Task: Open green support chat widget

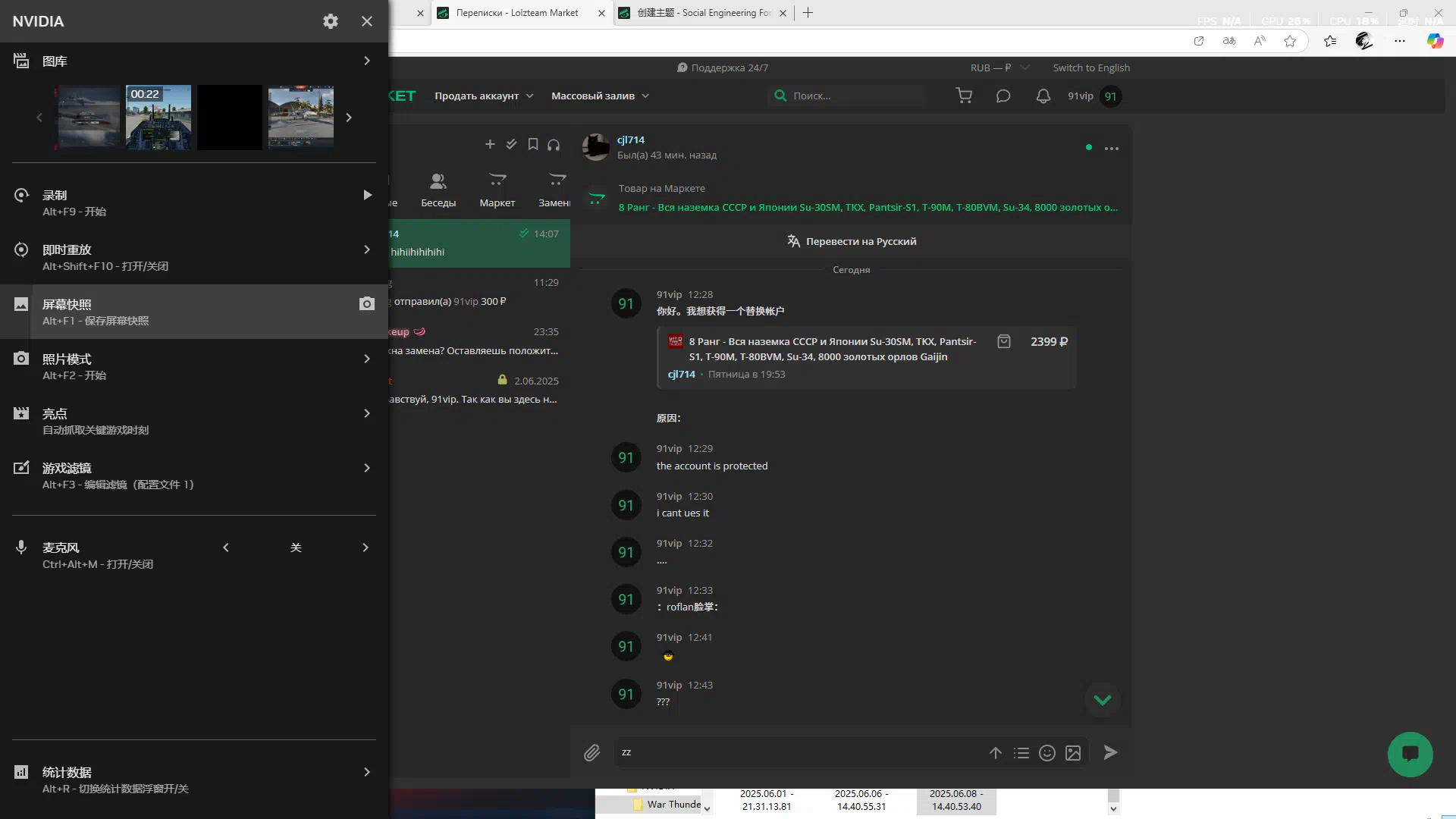Action: click(1410, 754)
